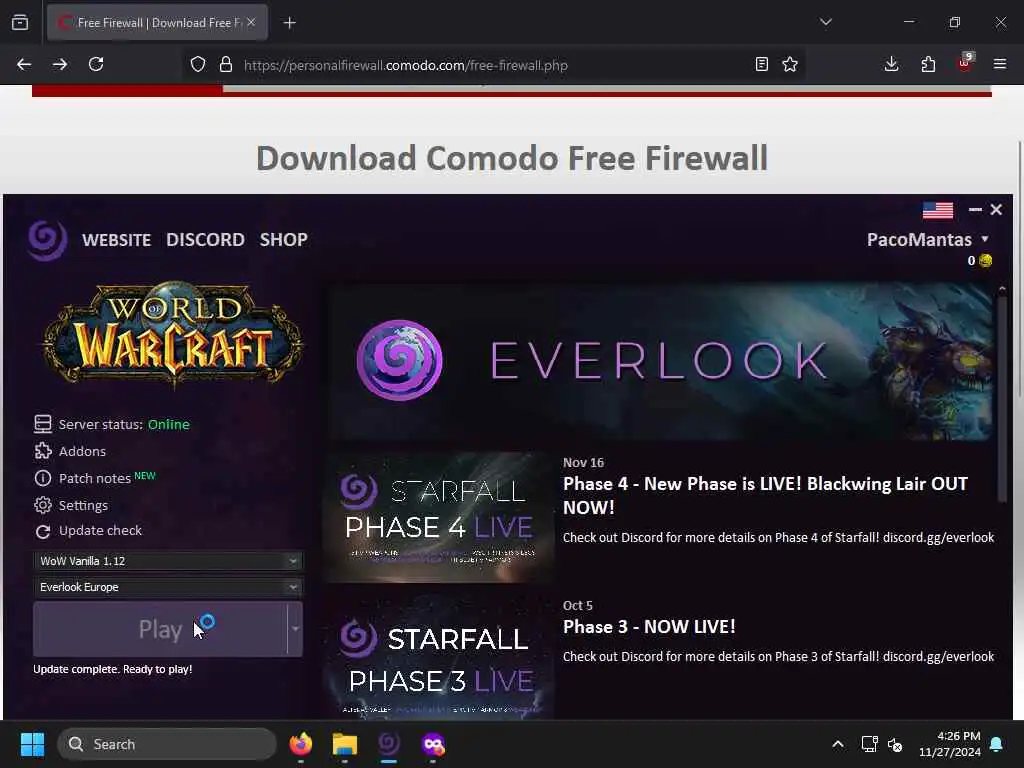
Task: Click the launcher news scrollbar
Action: tap(1002, 397)
